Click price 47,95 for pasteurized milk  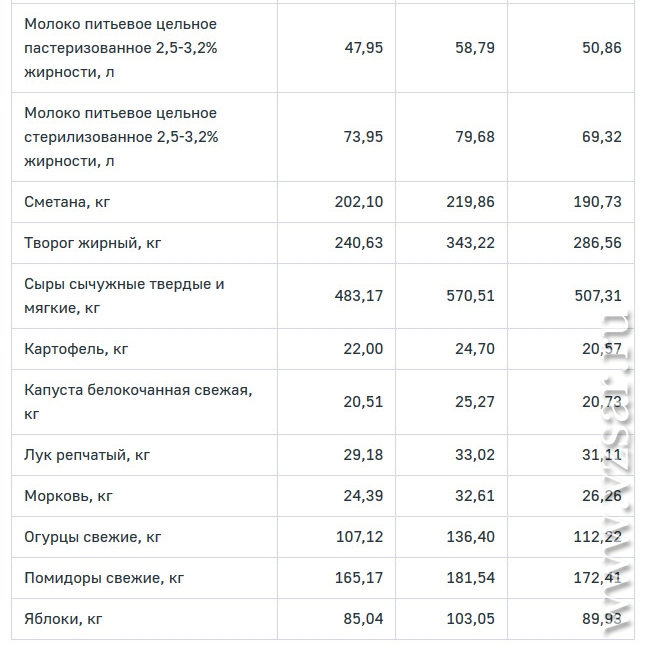(364, 48)
